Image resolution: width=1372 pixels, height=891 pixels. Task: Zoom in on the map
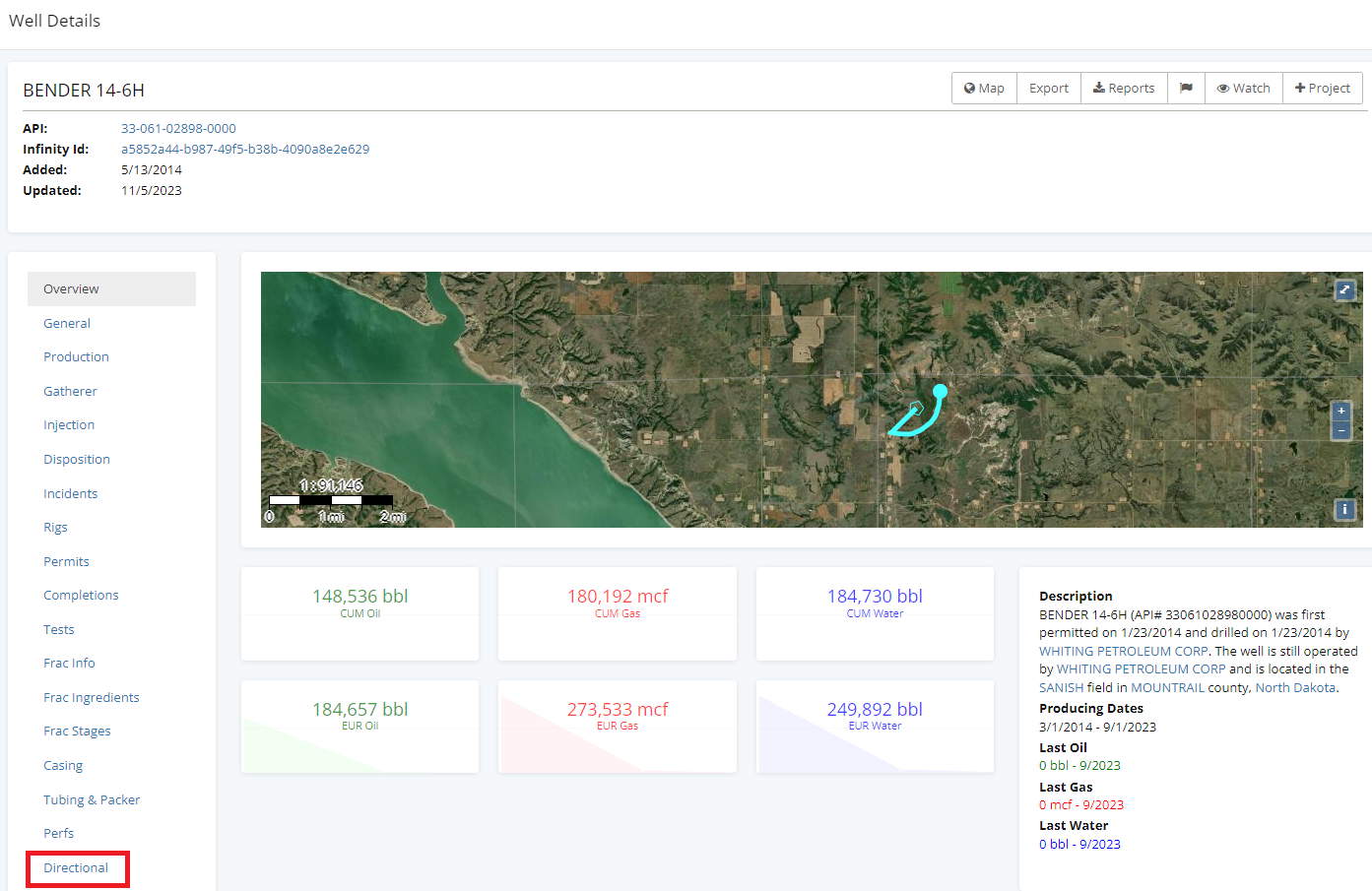pyautogui.click(x=1340, y=411)
